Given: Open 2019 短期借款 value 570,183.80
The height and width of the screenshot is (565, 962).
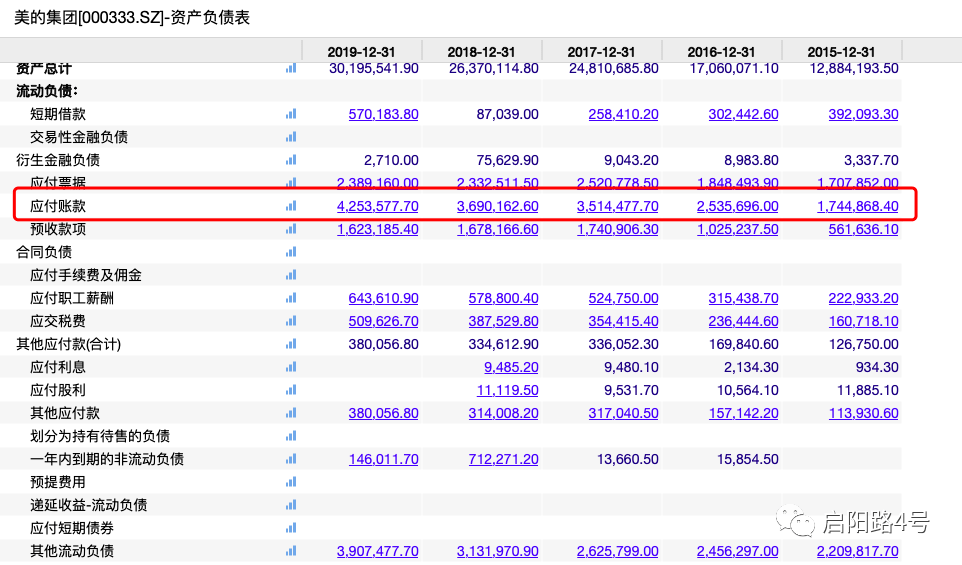Looking at the screenshot, I should coord(383,114).
